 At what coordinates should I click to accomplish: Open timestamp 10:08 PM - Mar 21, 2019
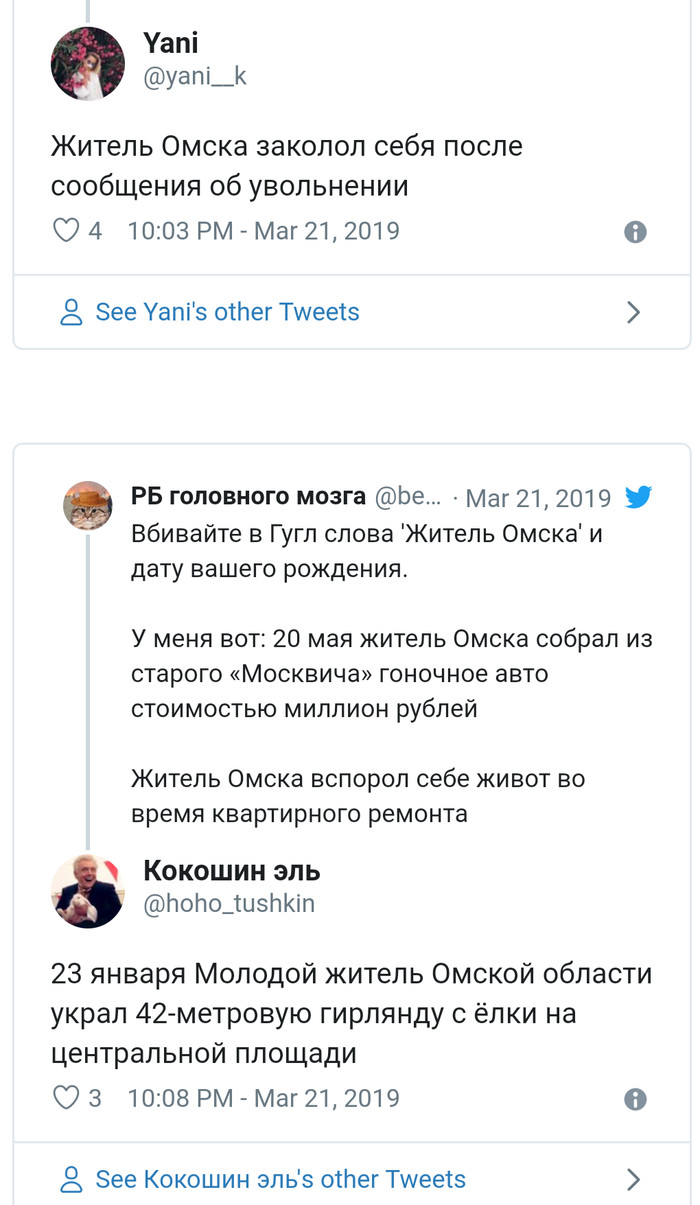pos(263,1098)
